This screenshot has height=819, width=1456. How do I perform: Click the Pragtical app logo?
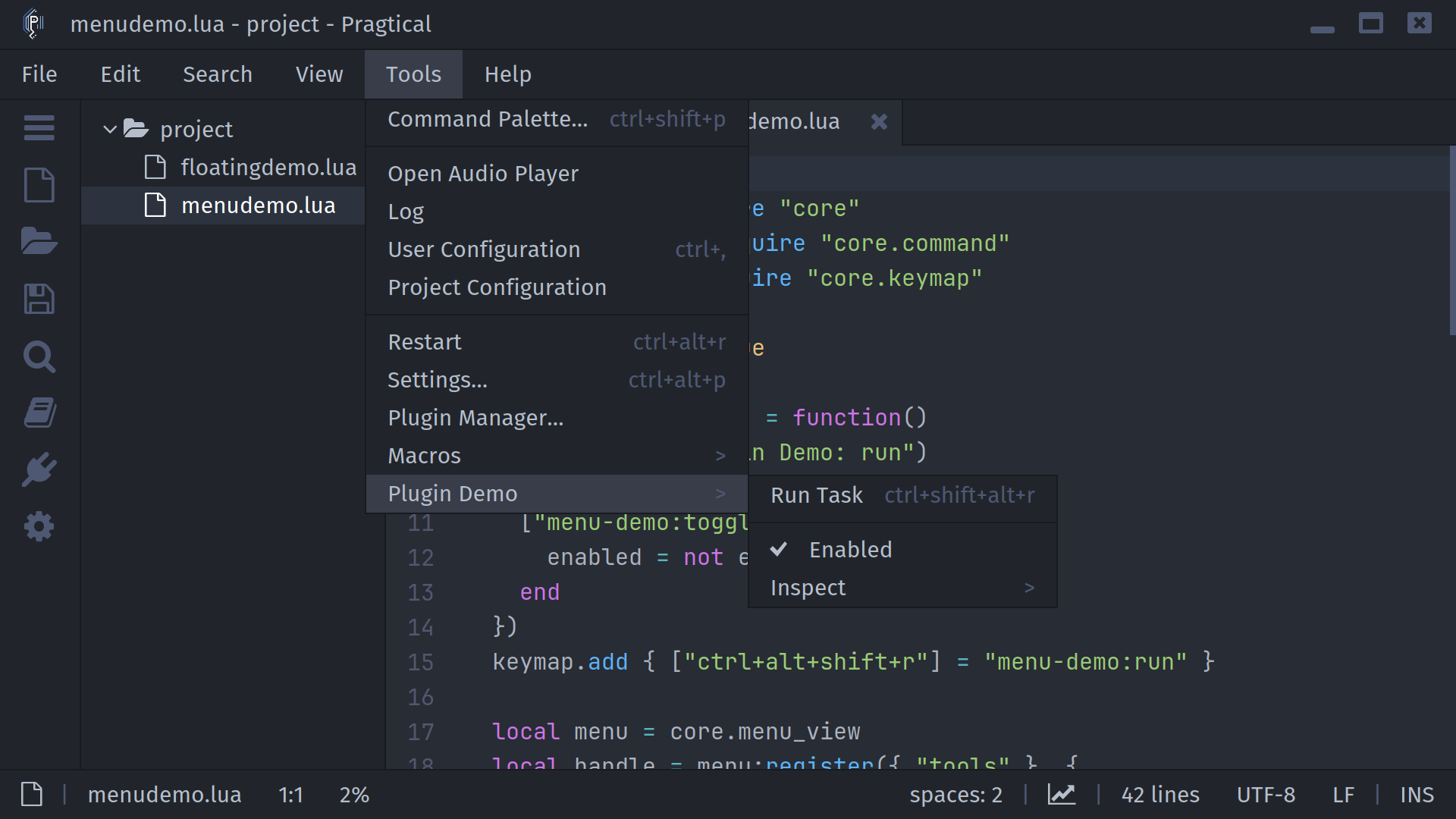point(33,24)
